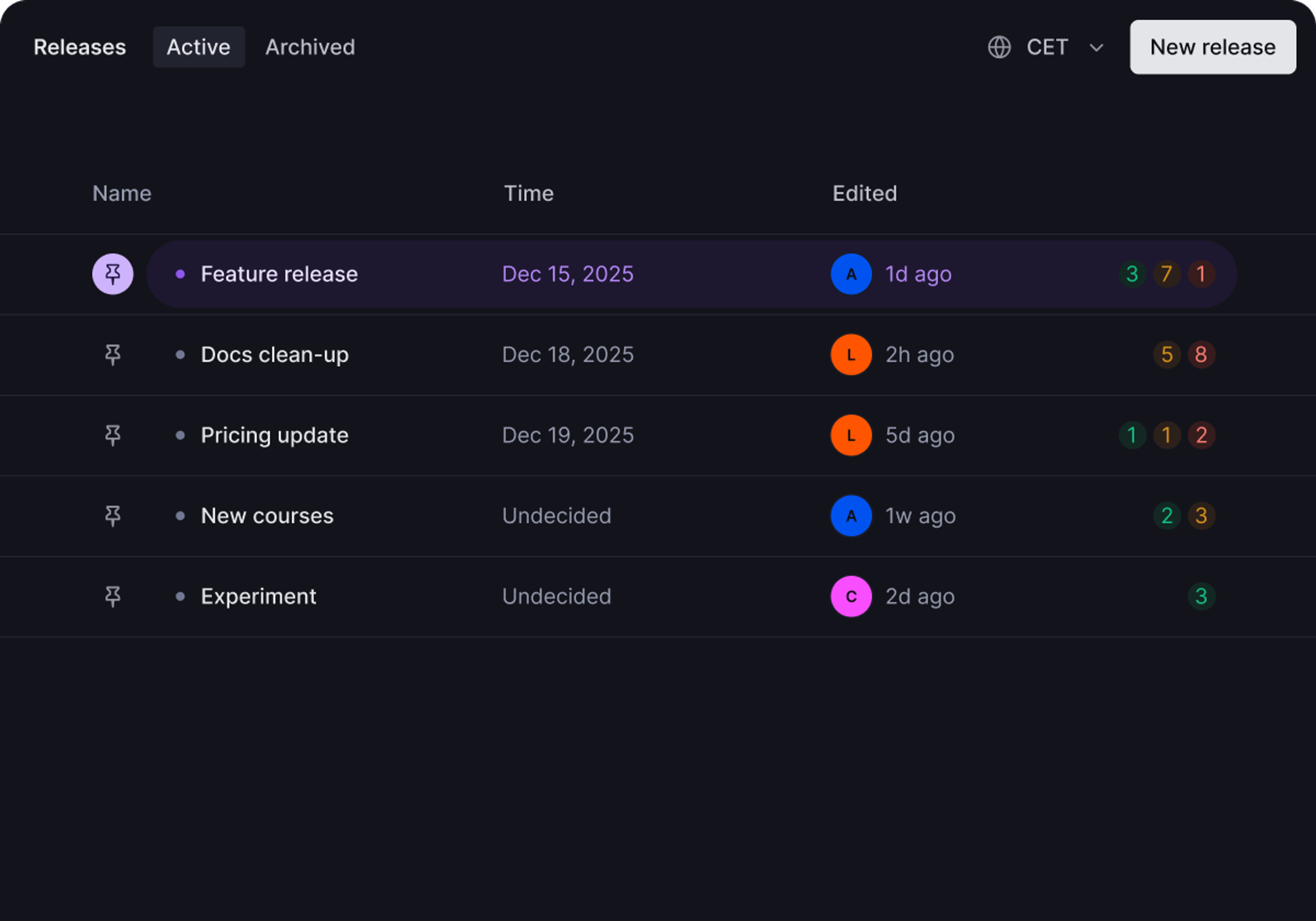Viewport: 1316px width, 921px height.
Task: Expand the CET timezone chevron
Action: [x=1096, y=48]
